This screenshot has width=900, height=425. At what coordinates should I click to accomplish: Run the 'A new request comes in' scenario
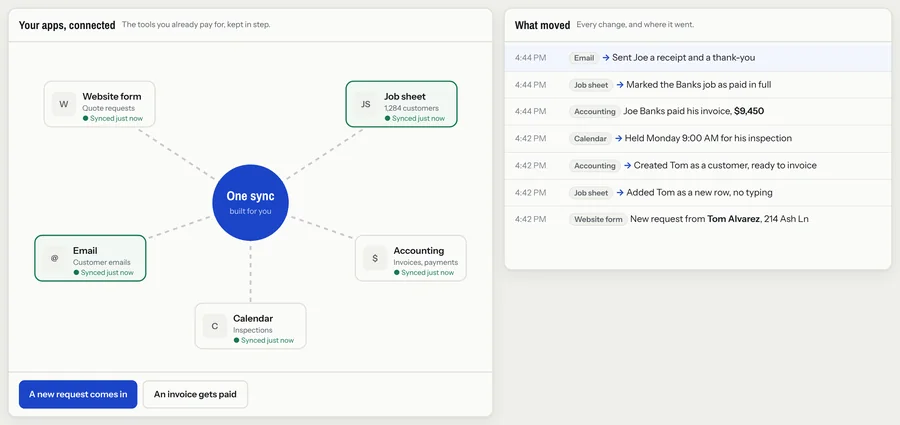[78, 395]
